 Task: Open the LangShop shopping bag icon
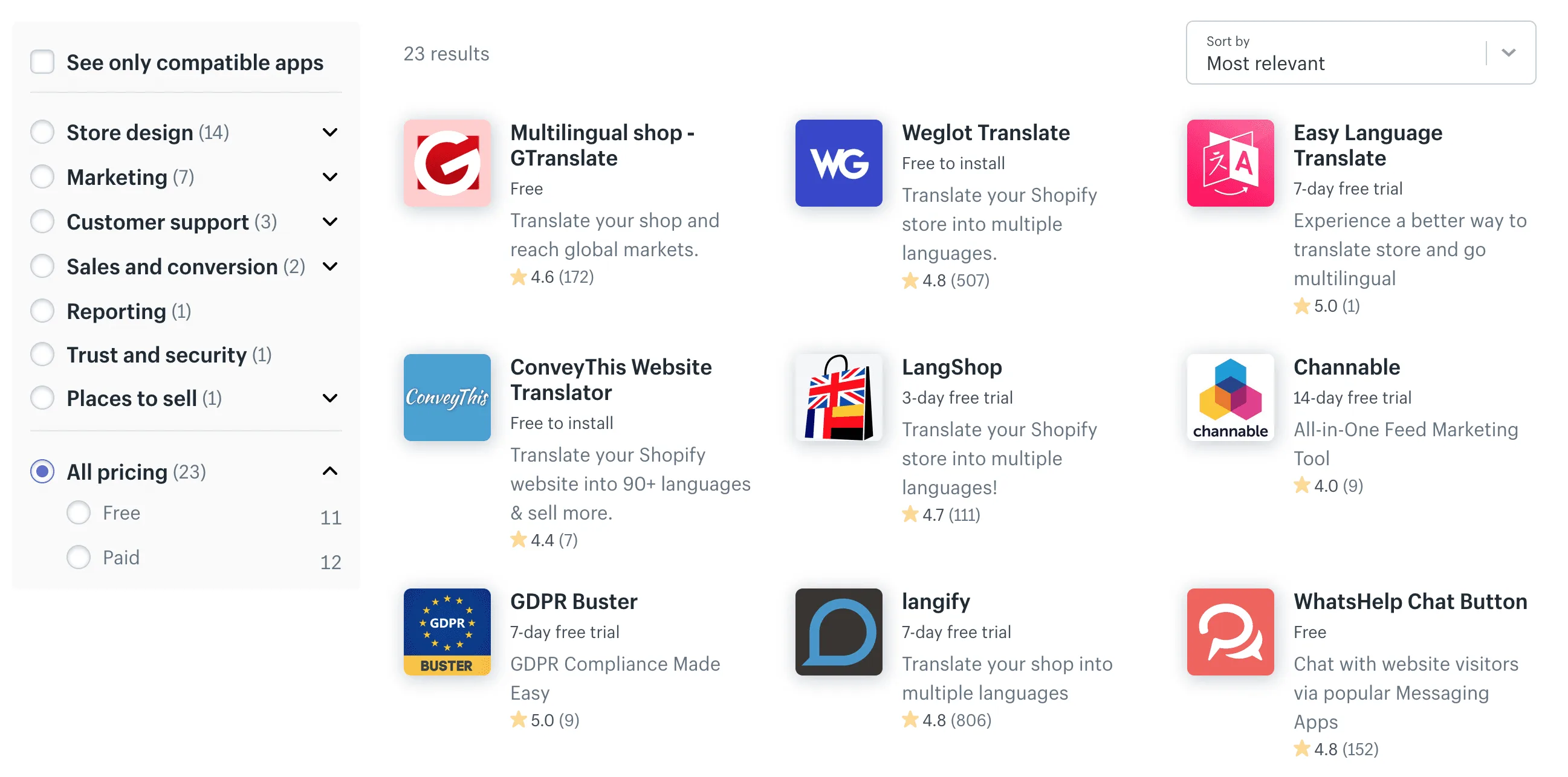838,398
